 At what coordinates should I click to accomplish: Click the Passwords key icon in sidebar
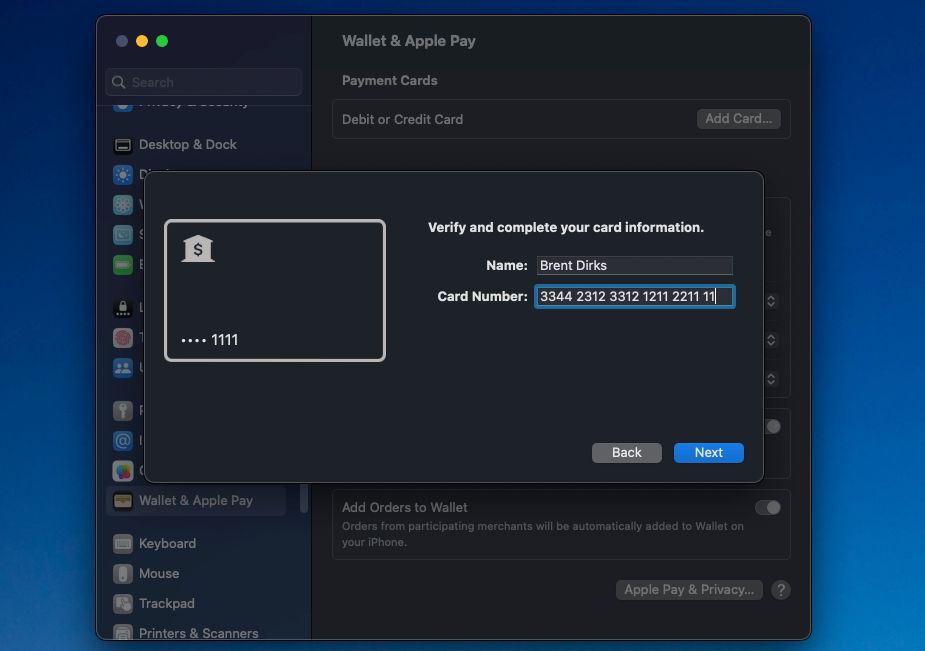pyautogui.click(x=123, y=411)
